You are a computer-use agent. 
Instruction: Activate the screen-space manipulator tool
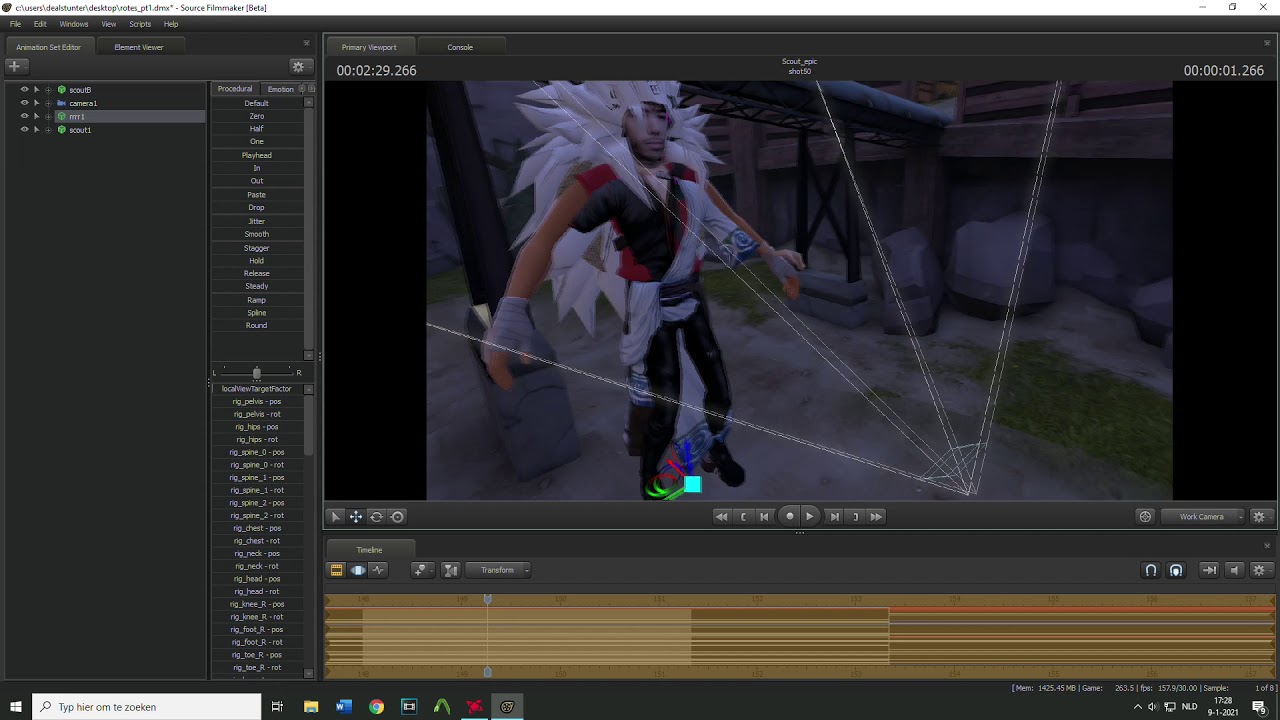[x=398, y=517]
